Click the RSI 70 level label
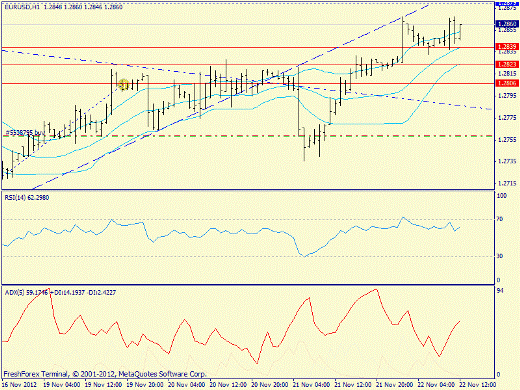The width and height of the screenshot is (520, 390). pos(500,219)
